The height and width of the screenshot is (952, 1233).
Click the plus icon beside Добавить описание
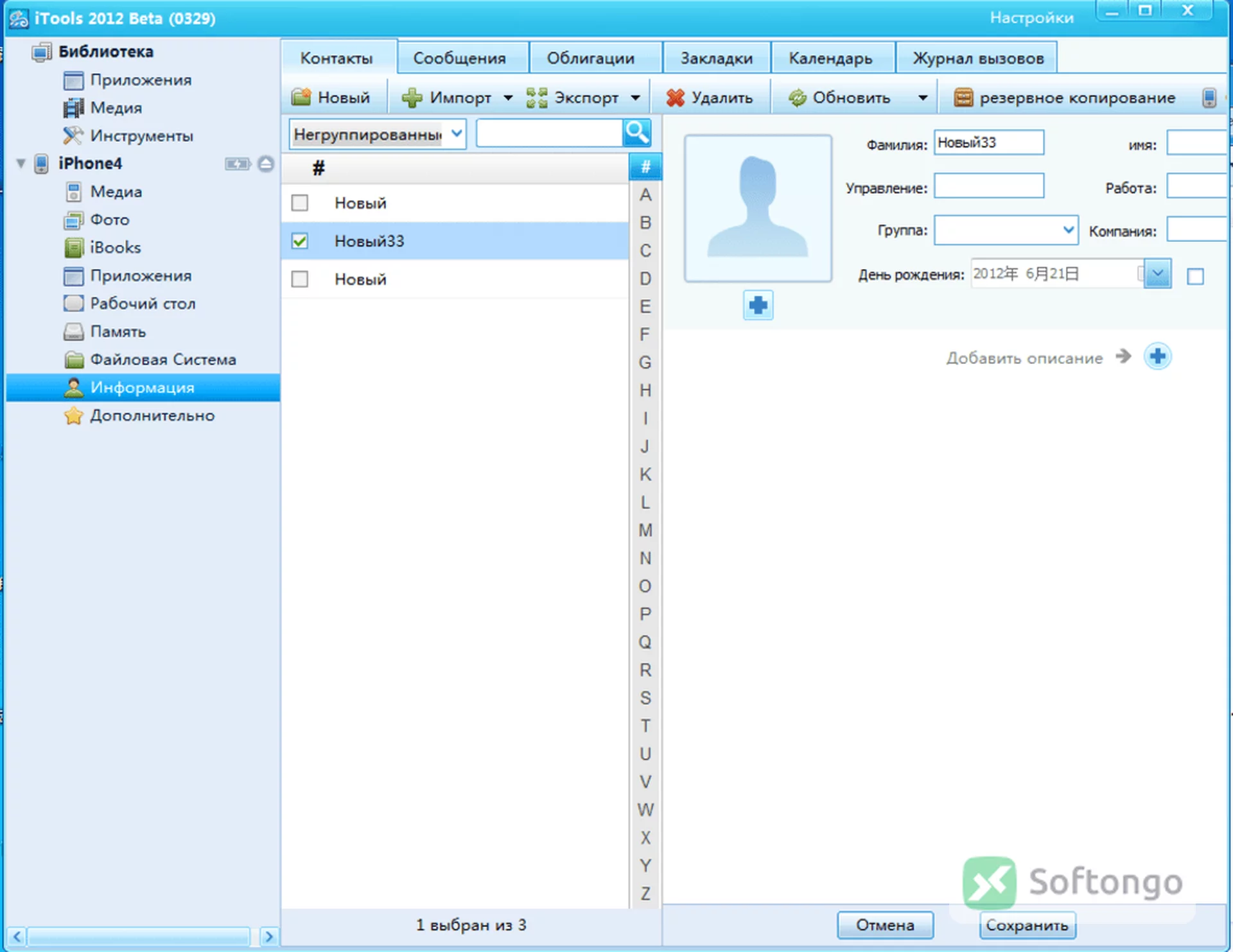click(x=1157, y=356)
